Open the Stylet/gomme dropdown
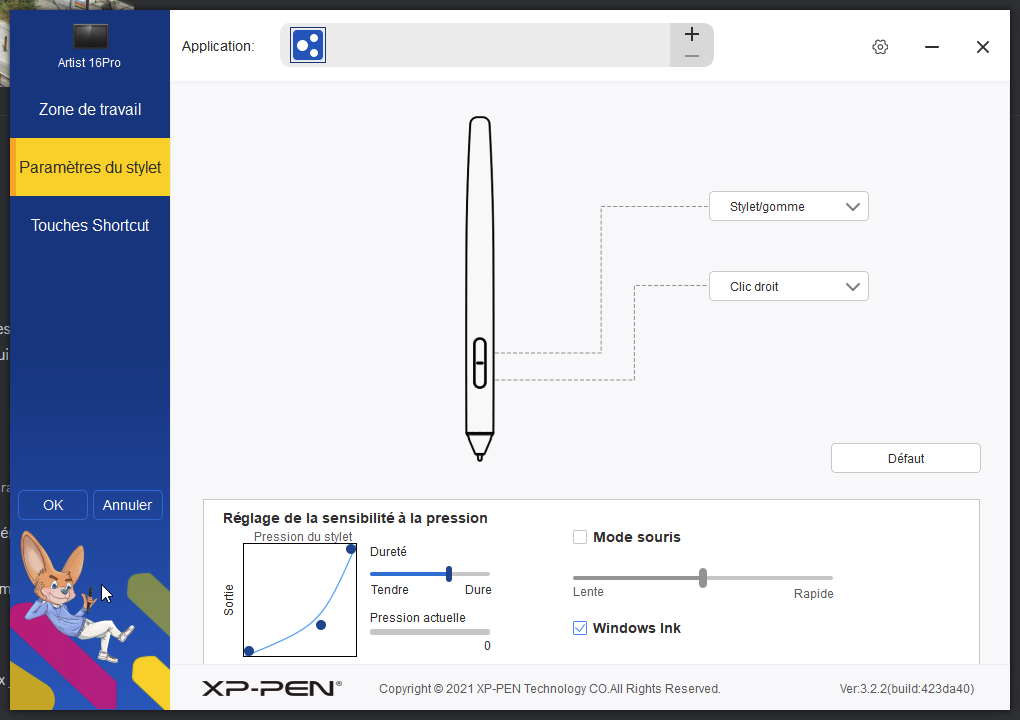Image resolution: width=1020 pixels, height=720 pixels. pyautogui.click(x=788, y=207)
